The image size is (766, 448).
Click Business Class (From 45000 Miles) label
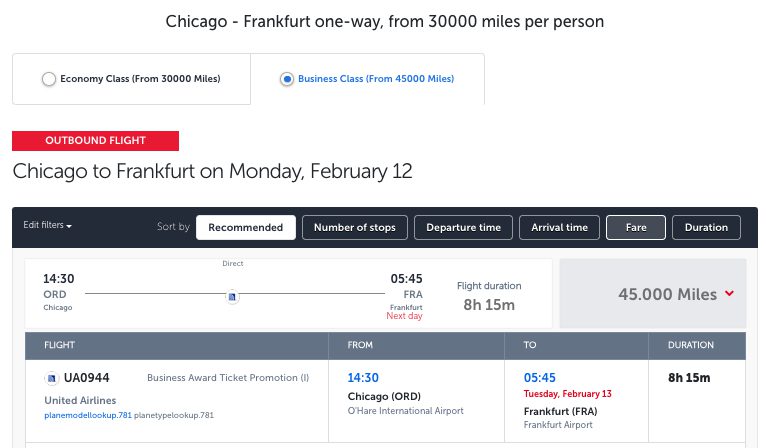(376, 79)
